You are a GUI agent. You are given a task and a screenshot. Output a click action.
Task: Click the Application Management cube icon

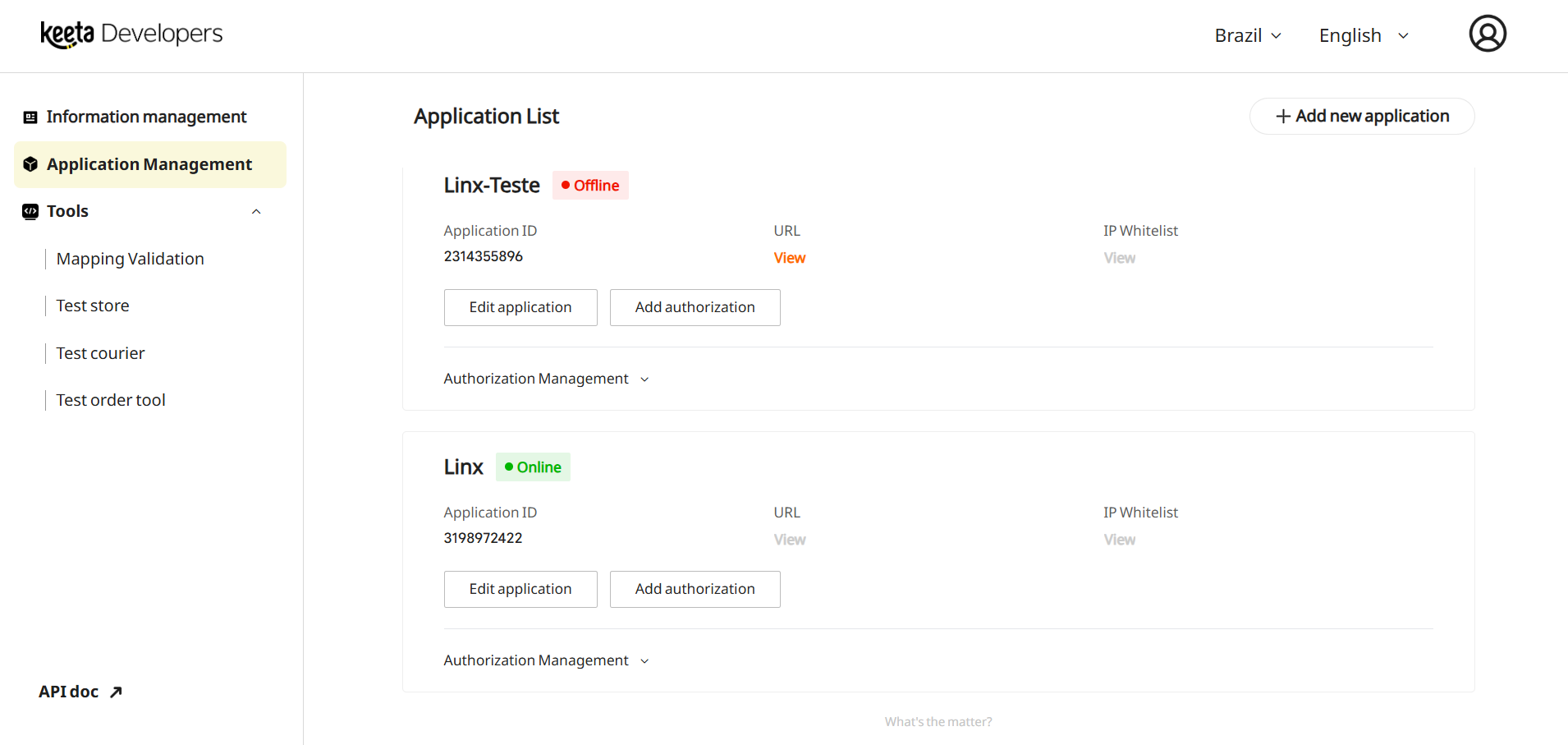[x=30, y=164]
